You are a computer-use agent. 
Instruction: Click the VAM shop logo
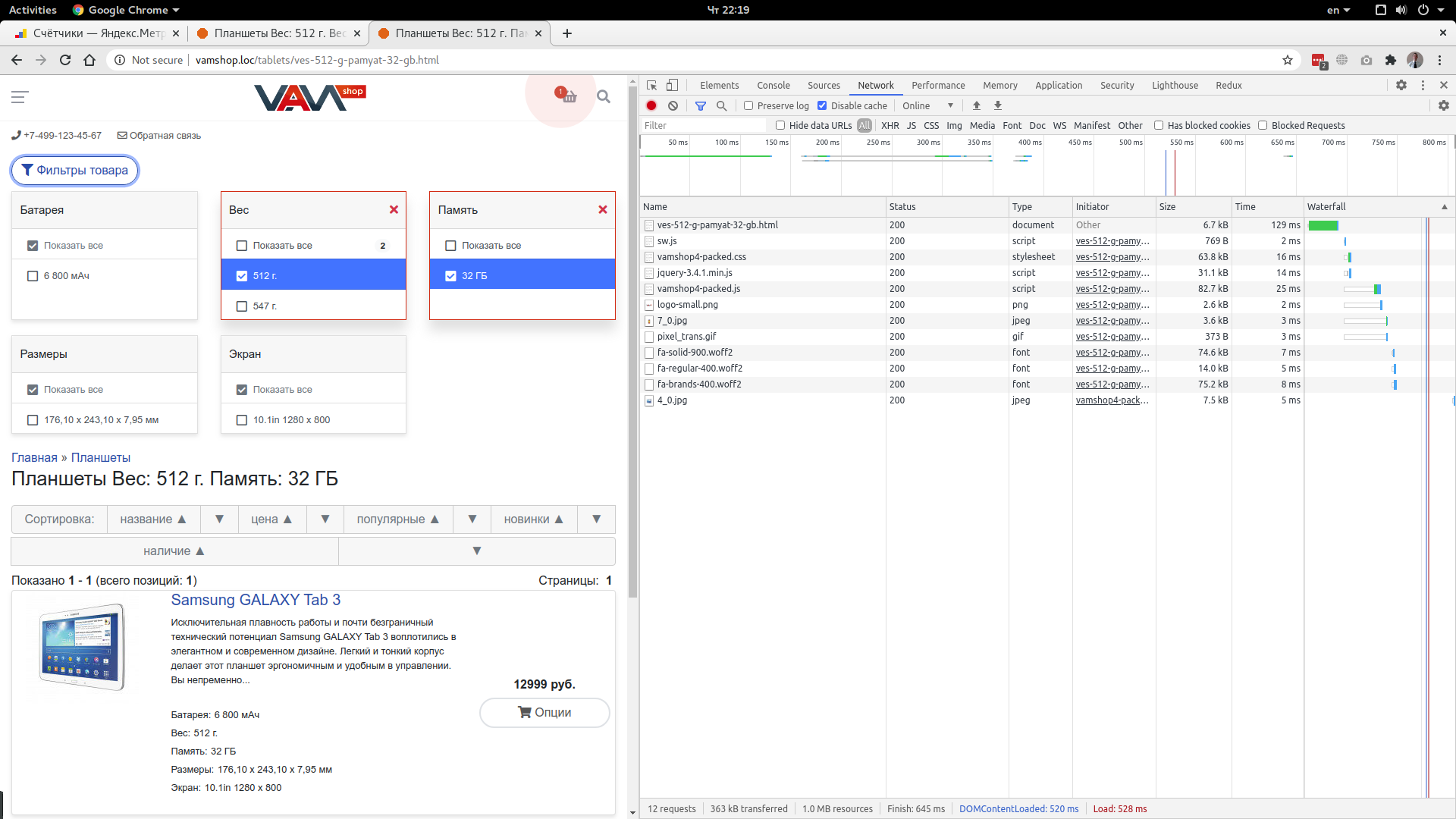click(310, 97)
